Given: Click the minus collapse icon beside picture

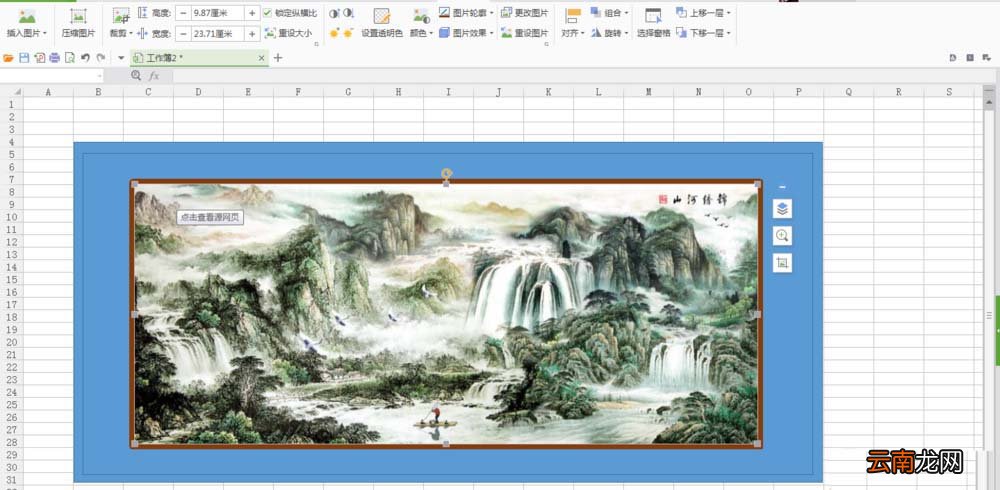Looking at the screenshot, I should coord(783,187).
